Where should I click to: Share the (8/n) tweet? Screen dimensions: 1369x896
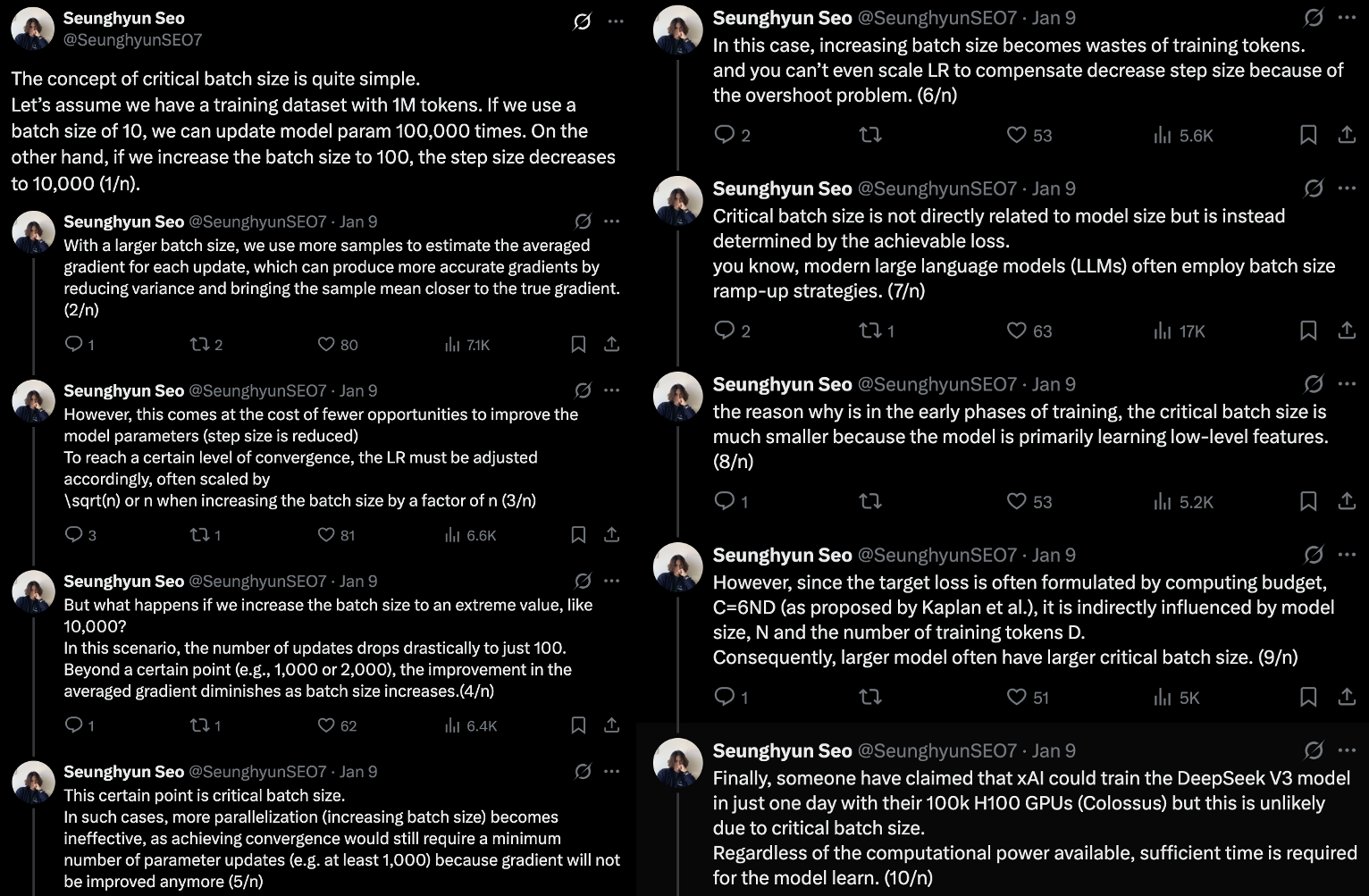coord(1347,500)
